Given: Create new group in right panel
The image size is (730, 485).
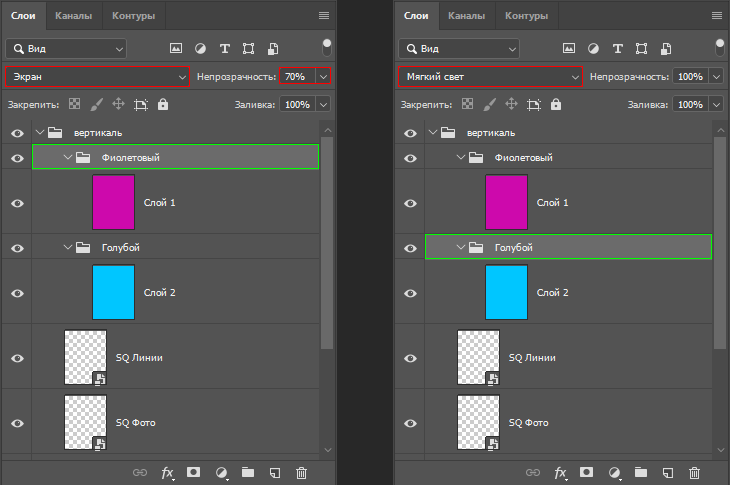Looking at the screenshot, I should click(641, 472).
